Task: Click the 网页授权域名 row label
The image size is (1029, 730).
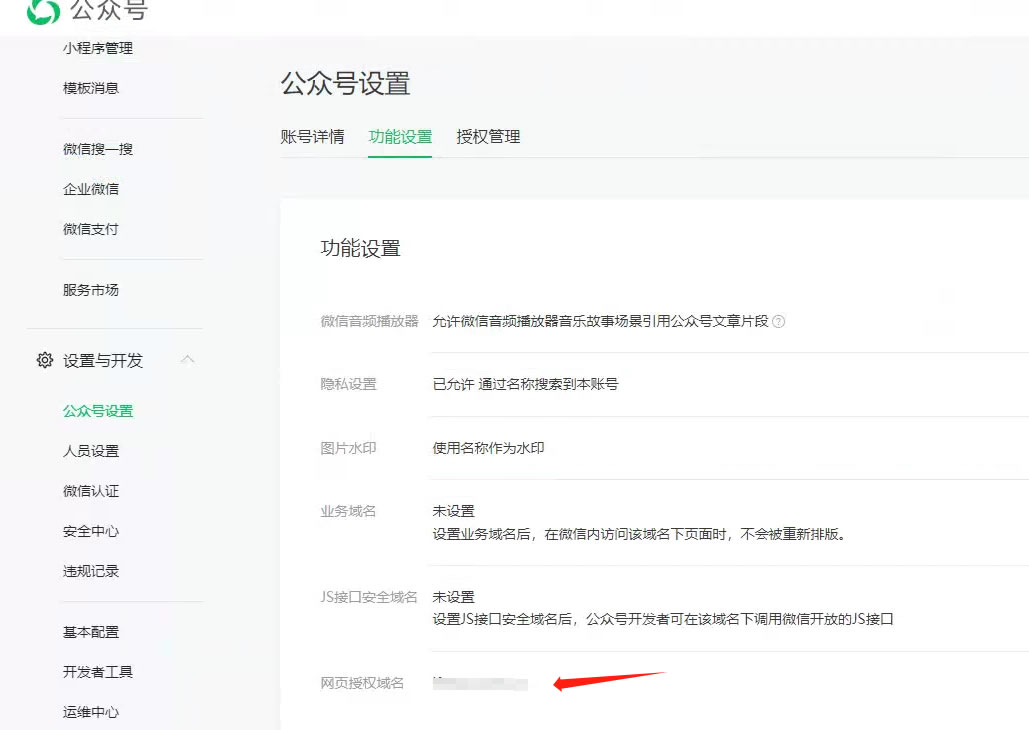Action: (362, 683)
